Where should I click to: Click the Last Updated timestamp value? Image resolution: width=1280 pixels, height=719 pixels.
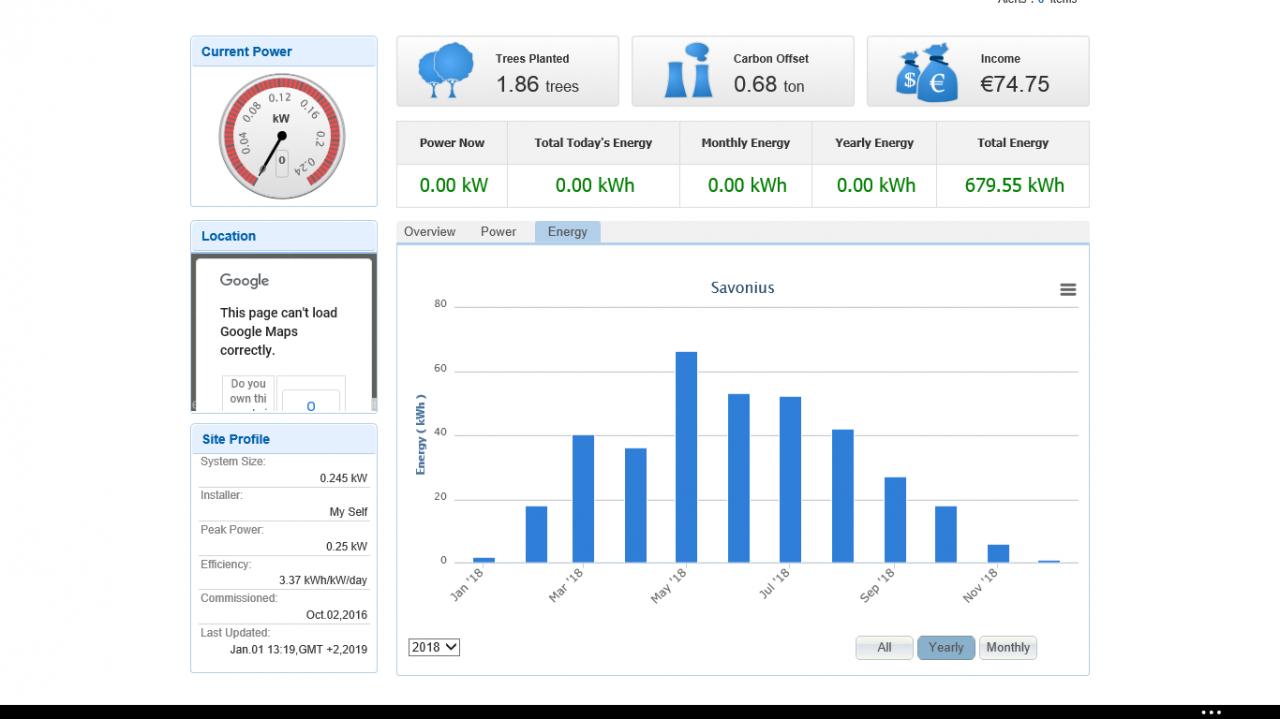(298, 649)
